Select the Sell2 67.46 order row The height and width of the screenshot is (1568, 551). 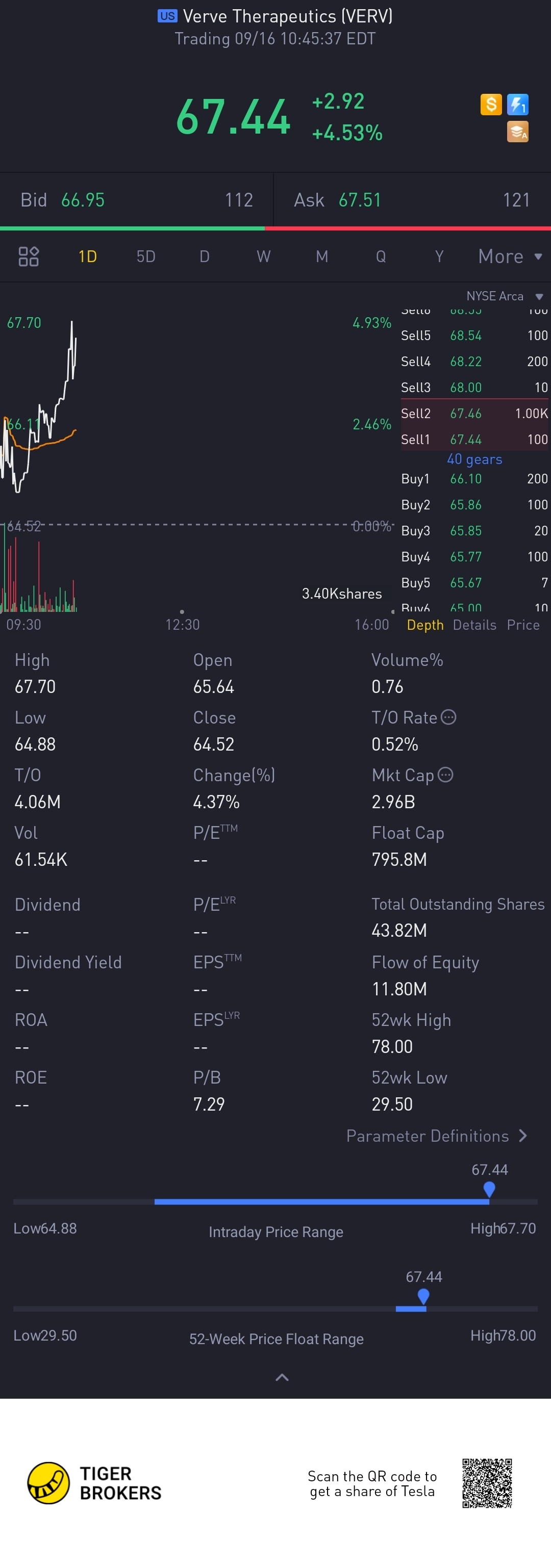[x=474, y=414]
